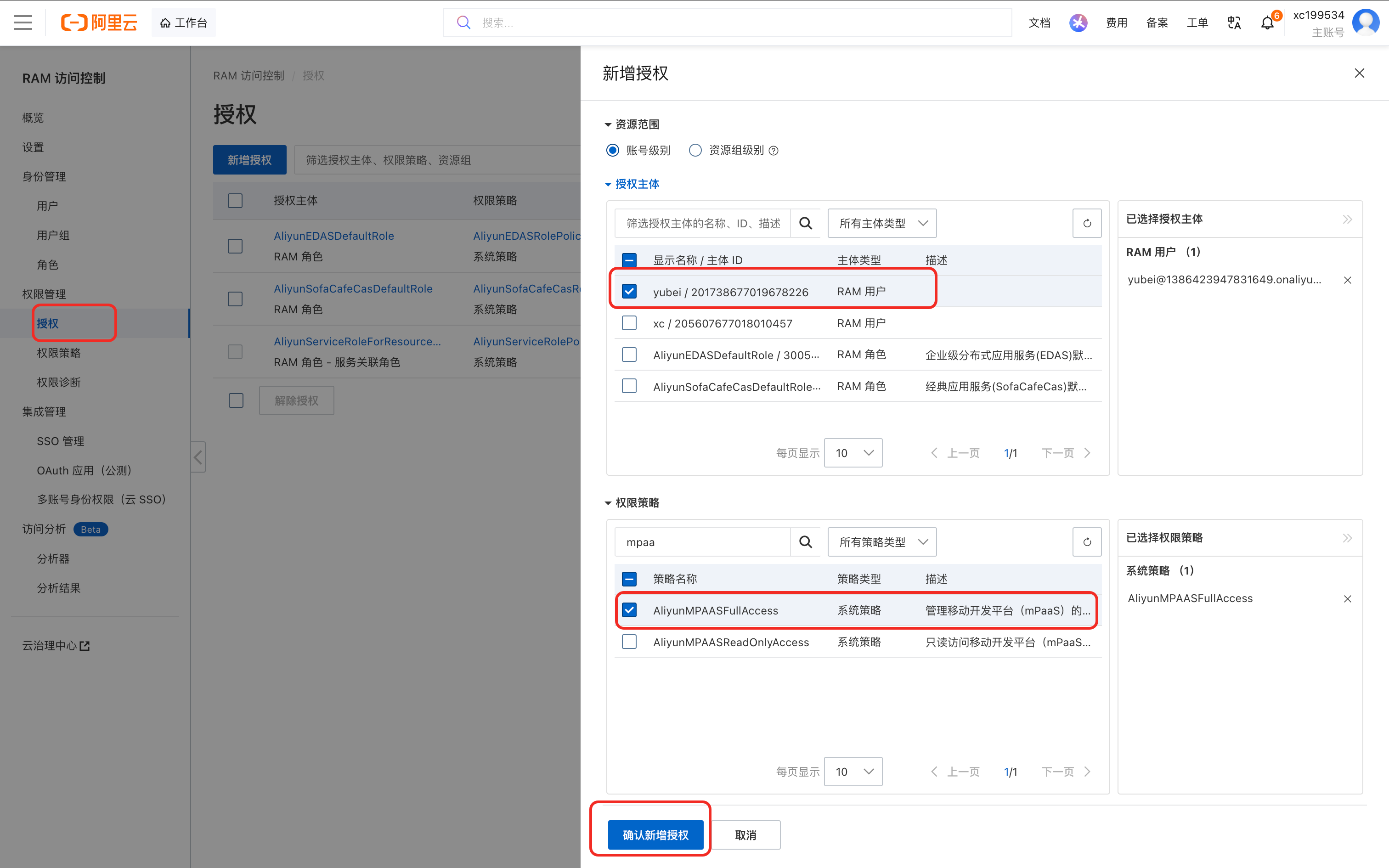Check the xc principal checkbox
Image resolution: width=1389 pixels, height=868 pixels.
(629, 323)
